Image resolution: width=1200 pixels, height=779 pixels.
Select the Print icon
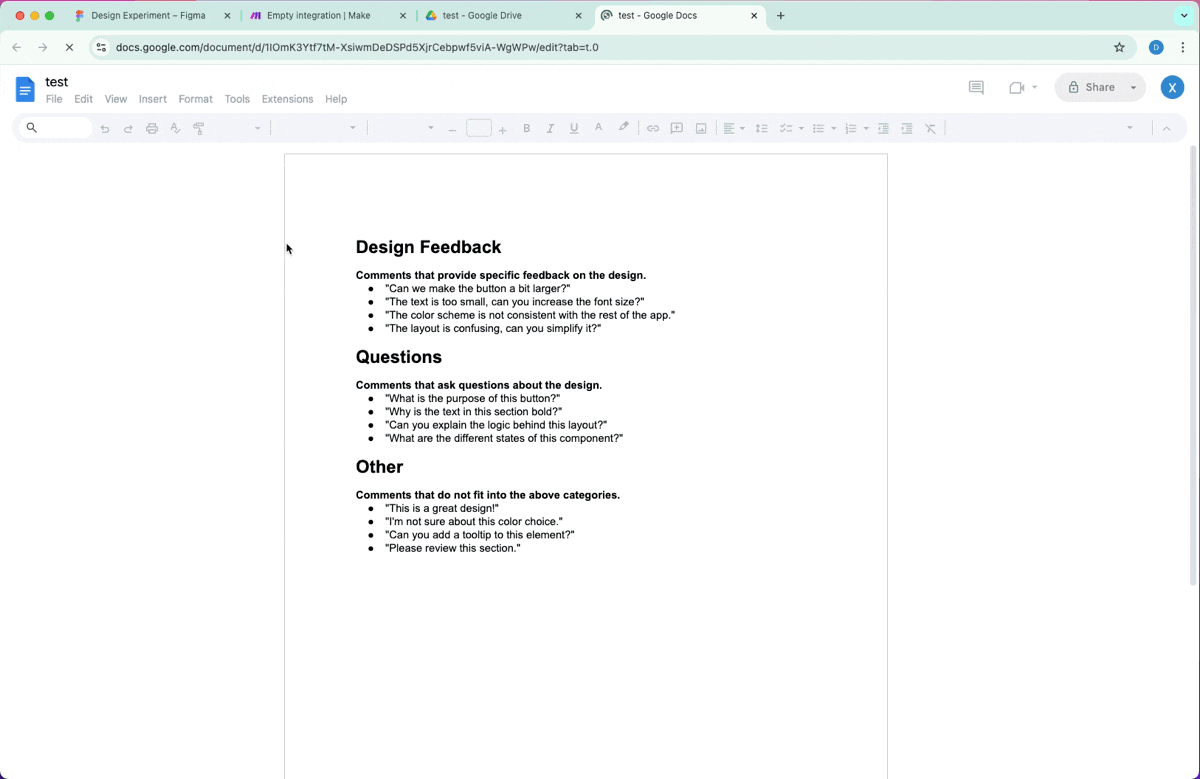tap(151, 128)
